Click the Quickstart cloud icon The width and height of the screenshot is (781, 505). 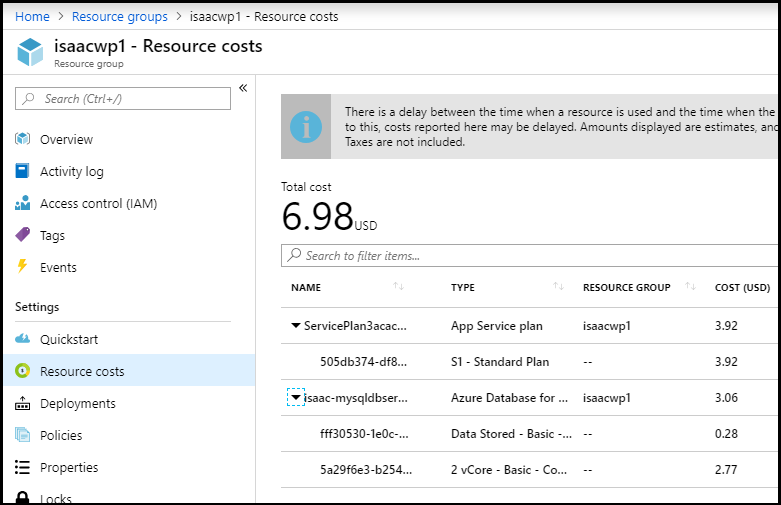tap(23, 339)
